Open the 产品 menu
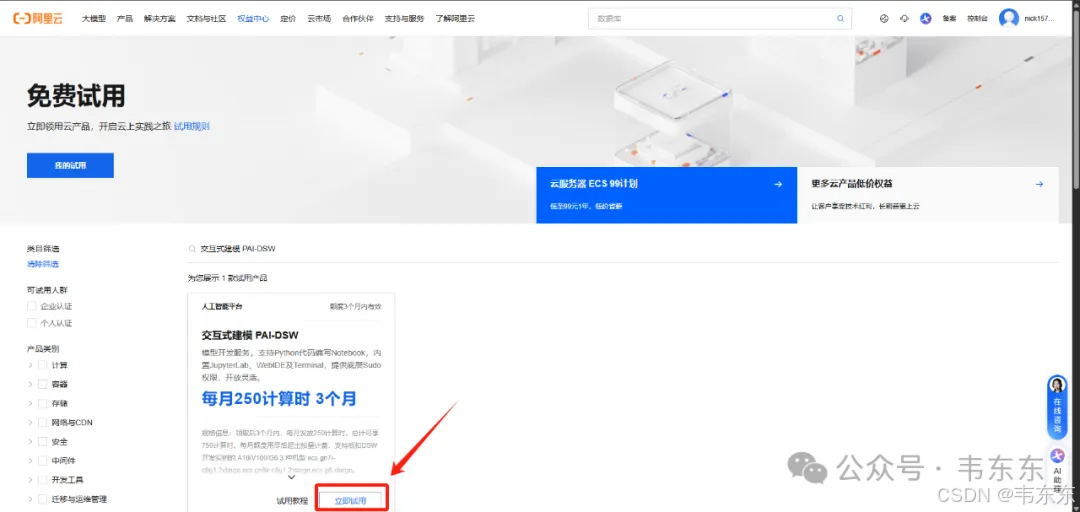 point(125,19)
